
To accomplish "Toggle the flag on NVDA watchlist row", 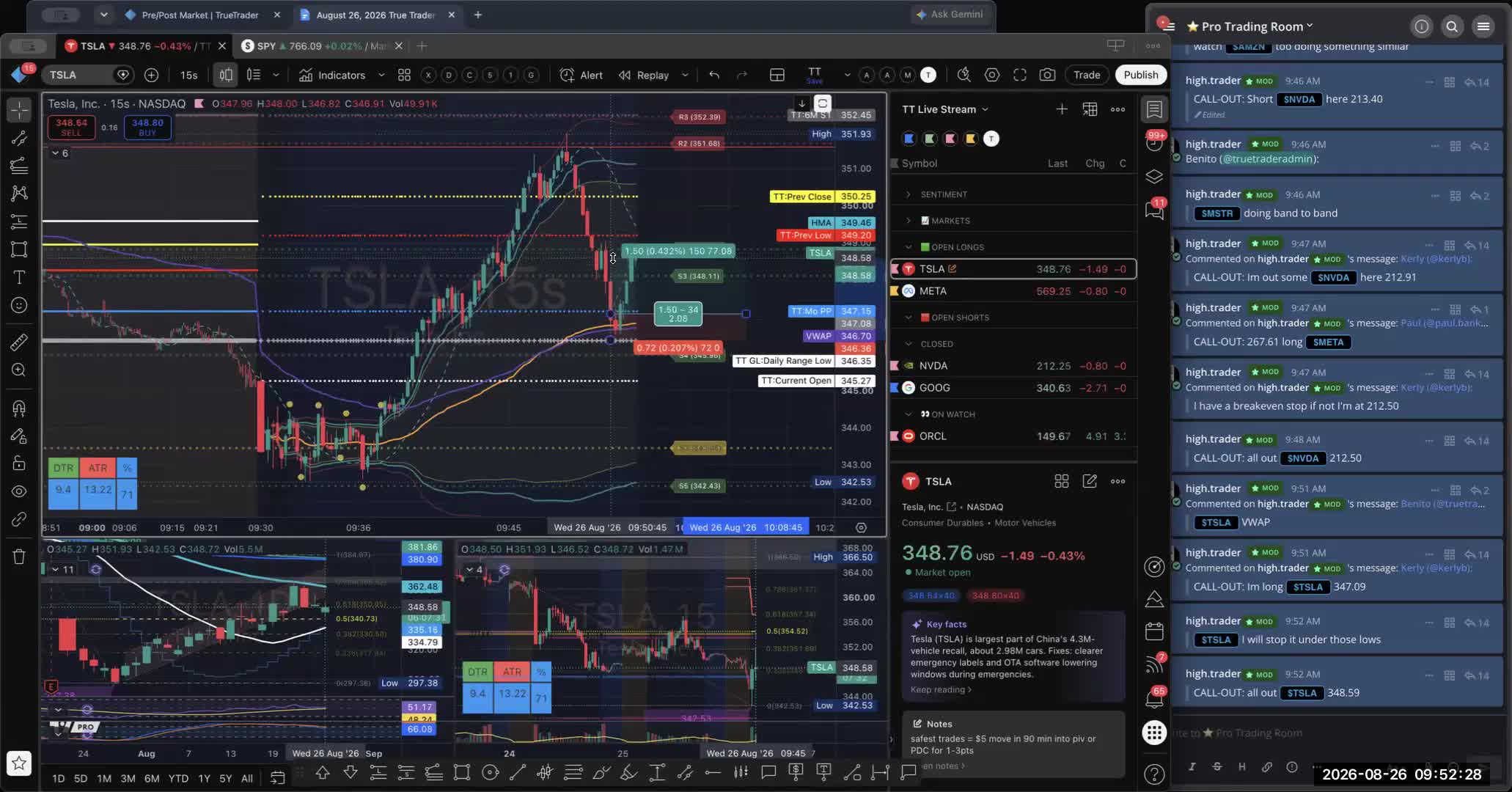I will (895, 366).
